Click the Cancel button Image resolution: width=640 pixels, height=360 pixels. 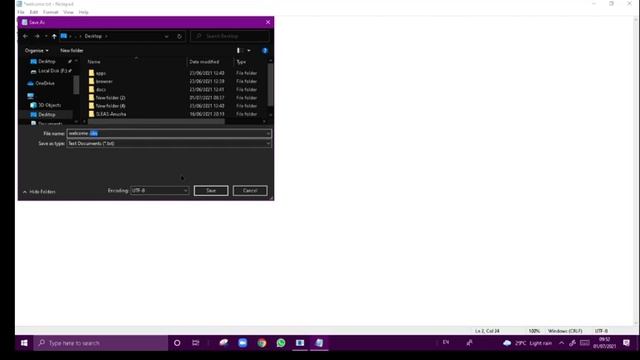point(250,191)
